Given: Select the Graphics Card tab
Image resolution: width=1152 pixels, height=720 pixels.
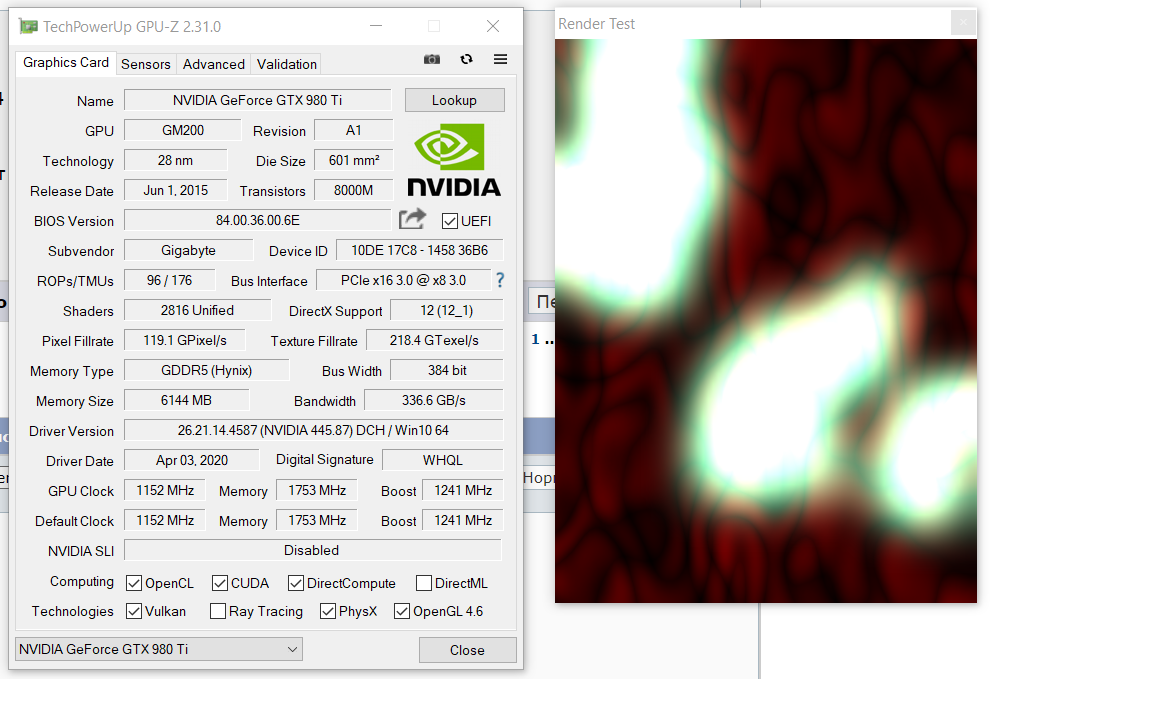Looking at the screenshot, I should [65, 63].
